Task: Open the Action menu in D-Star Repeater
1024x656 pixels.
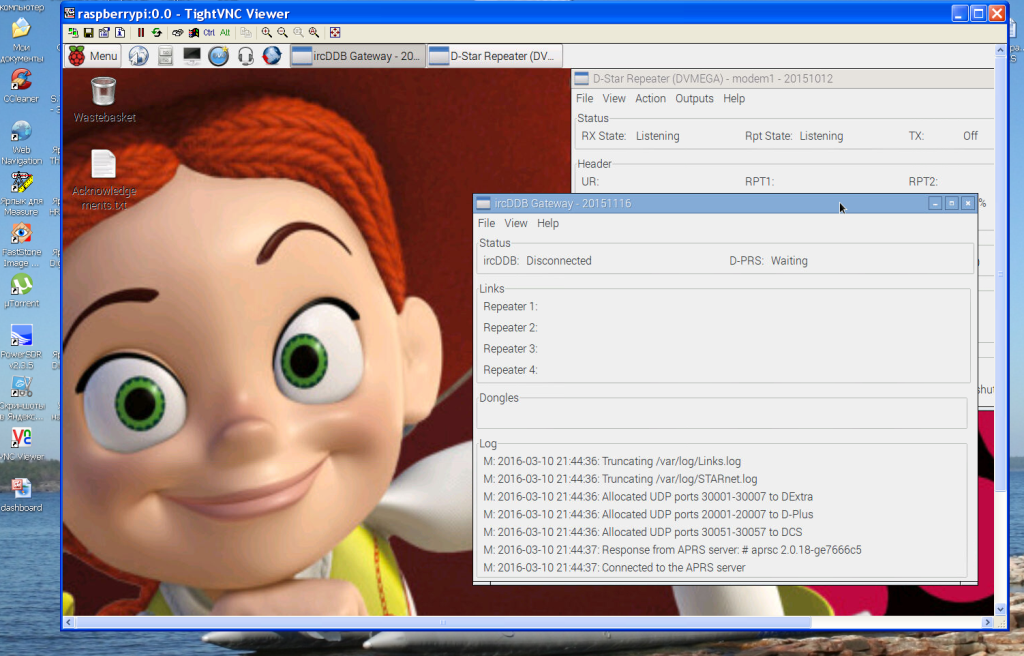Action: point(650,99)
